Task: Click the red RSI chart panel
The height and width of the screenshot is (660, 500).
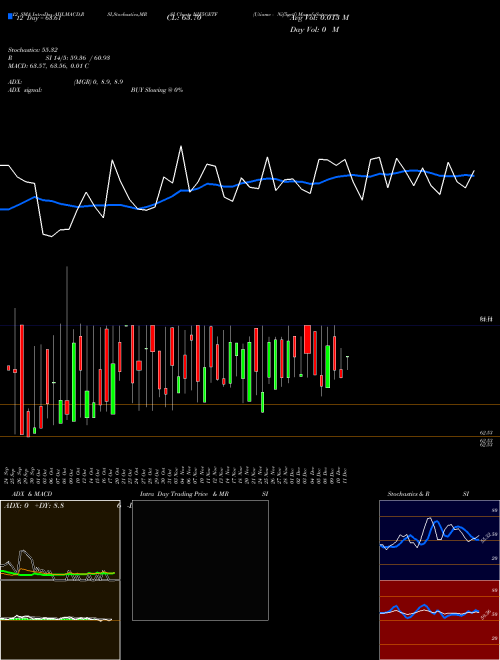Action: [x=439, y=620]
